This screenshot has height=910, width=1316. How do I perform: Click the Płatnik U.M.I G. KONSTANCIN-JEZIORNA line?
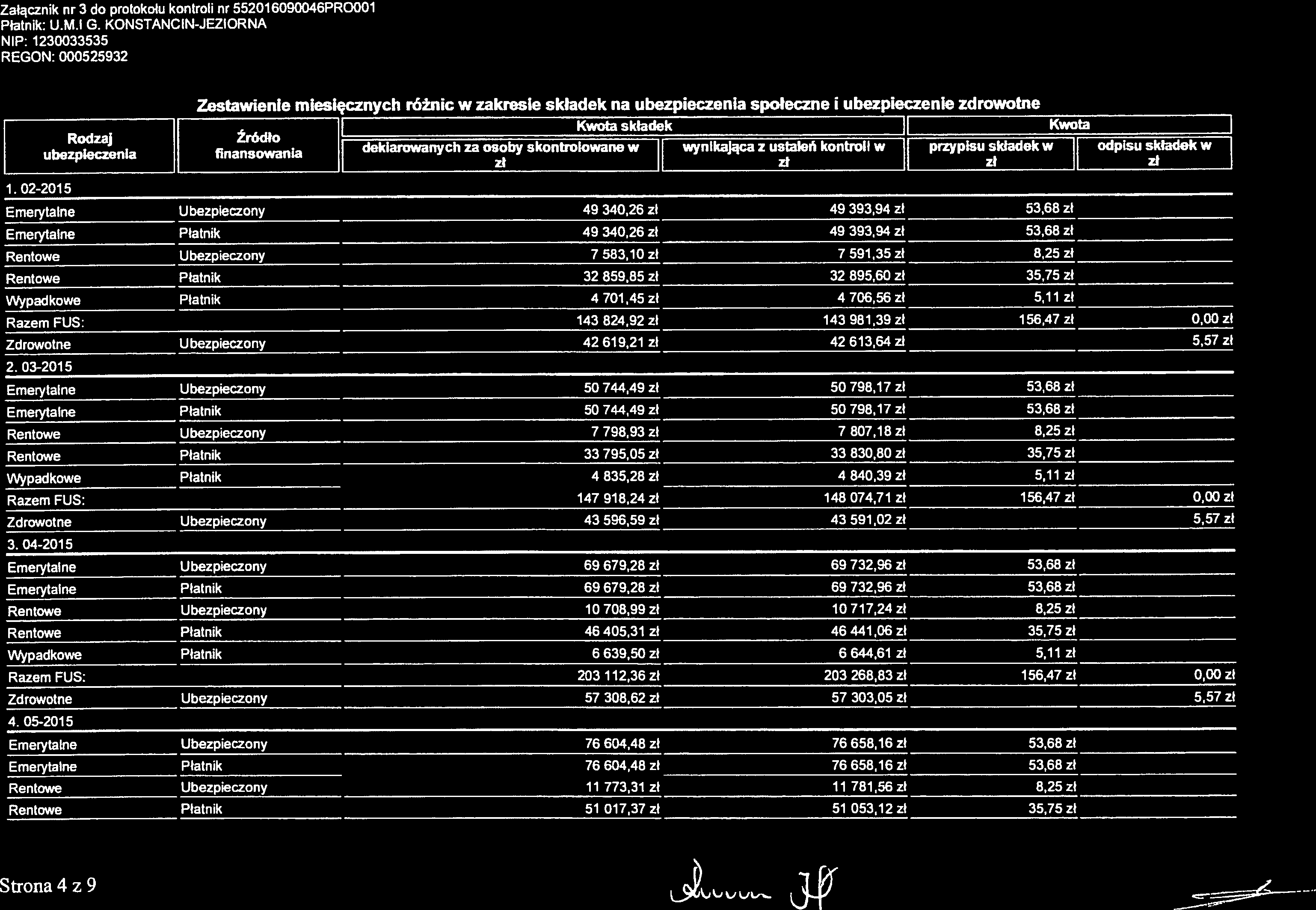point(133,24)
